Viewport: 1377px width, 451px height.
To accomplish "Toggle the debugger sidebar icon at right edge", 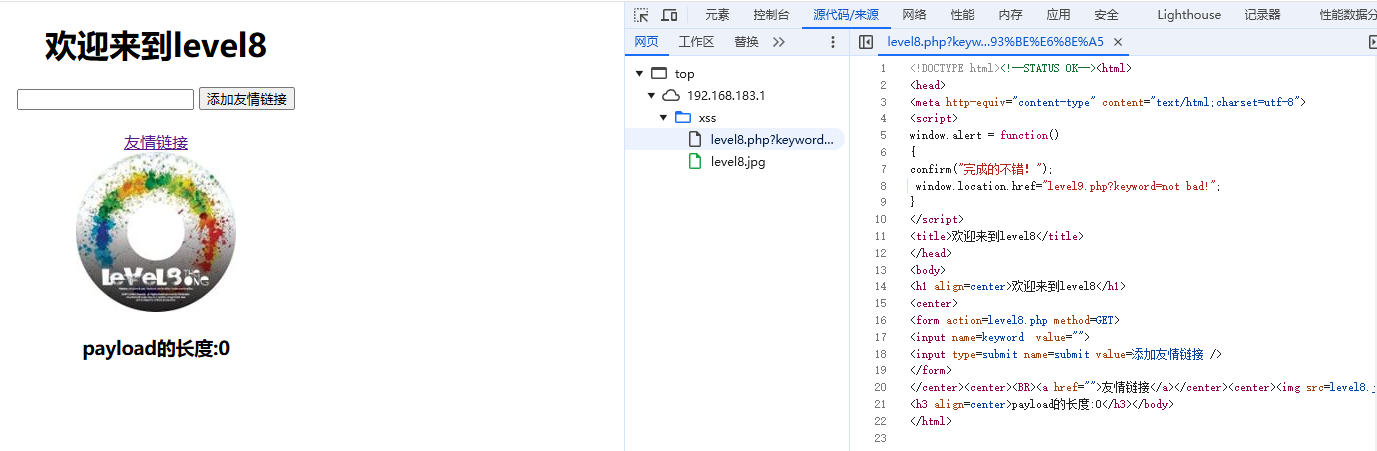I will coord(1372,42).
